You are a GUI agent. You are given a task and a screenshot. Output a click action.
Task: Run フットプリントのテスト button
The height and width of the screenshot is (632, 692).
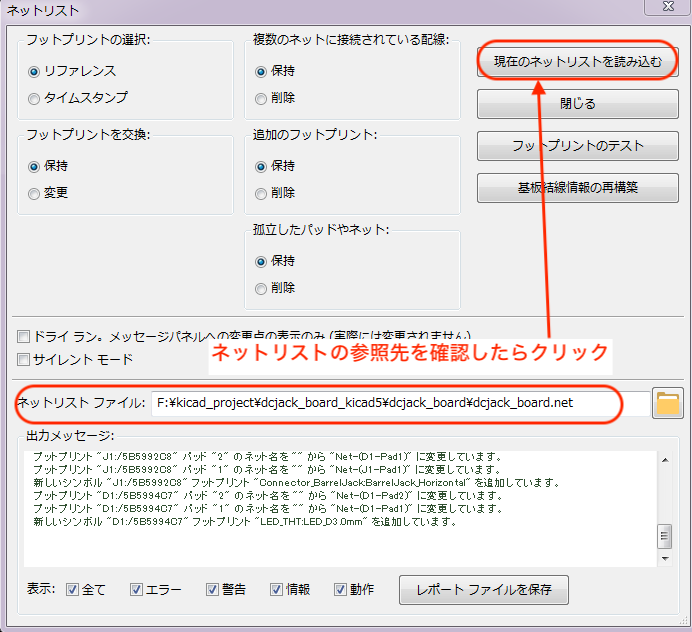point(577,146)
